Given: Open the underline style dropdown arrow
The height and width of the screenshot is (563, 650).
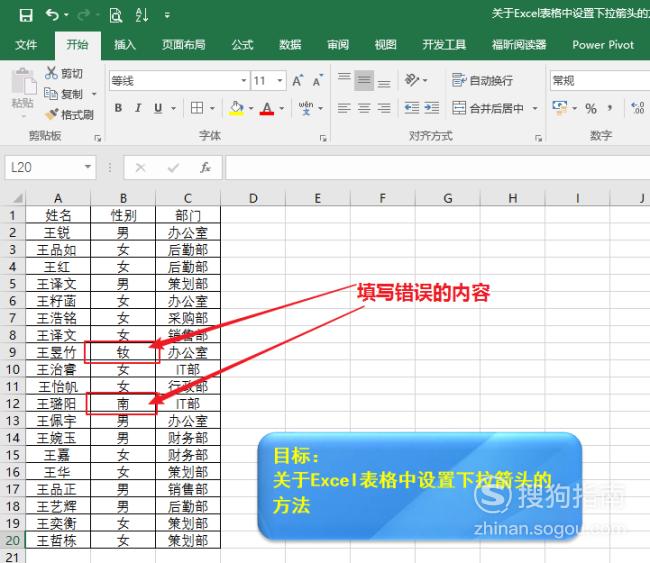Looking at the screenshot, I should tap(174, 109).
